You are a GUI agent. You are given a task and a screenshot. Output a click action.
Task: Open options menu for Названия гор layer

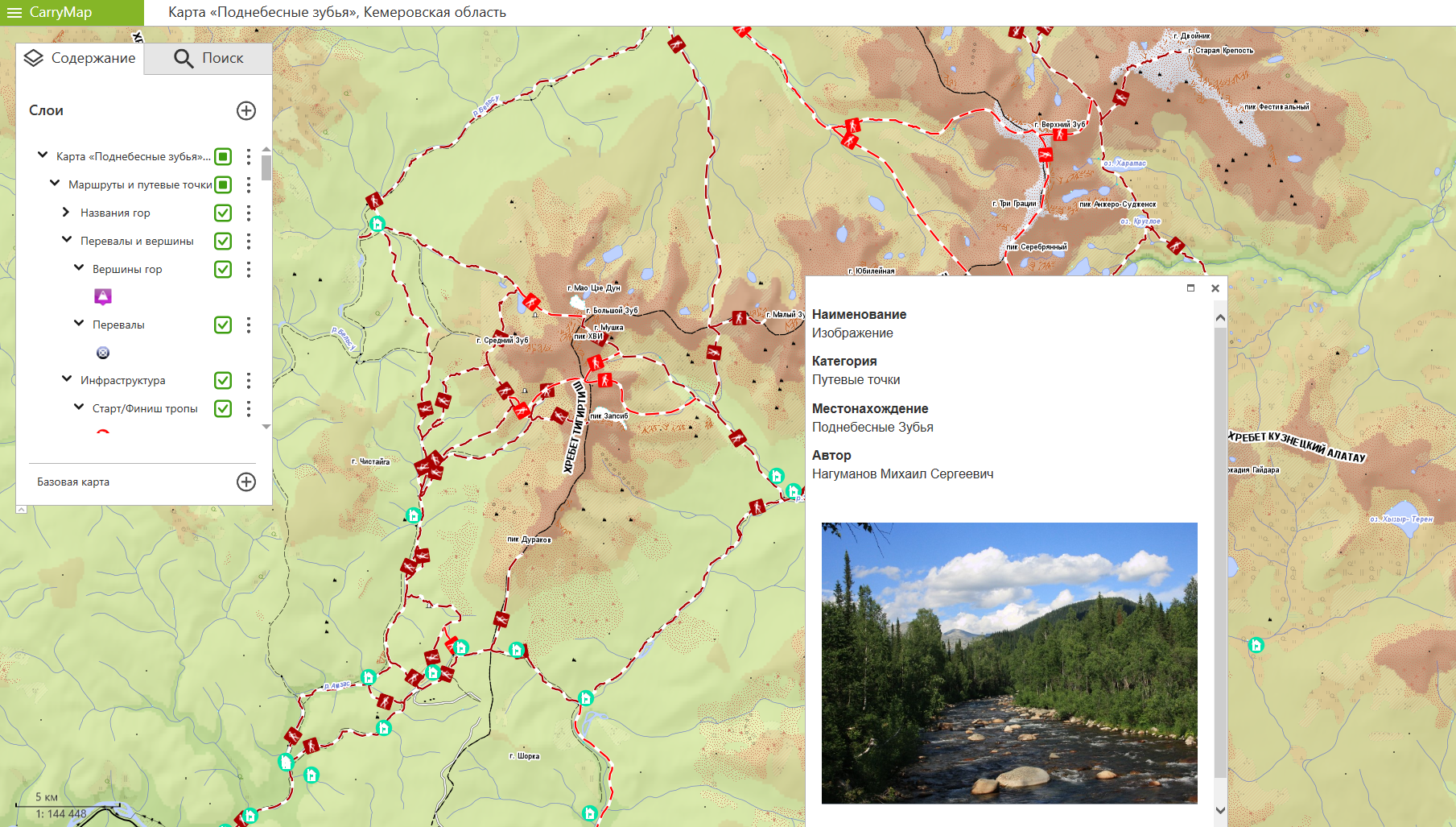[x=249, y=213]
